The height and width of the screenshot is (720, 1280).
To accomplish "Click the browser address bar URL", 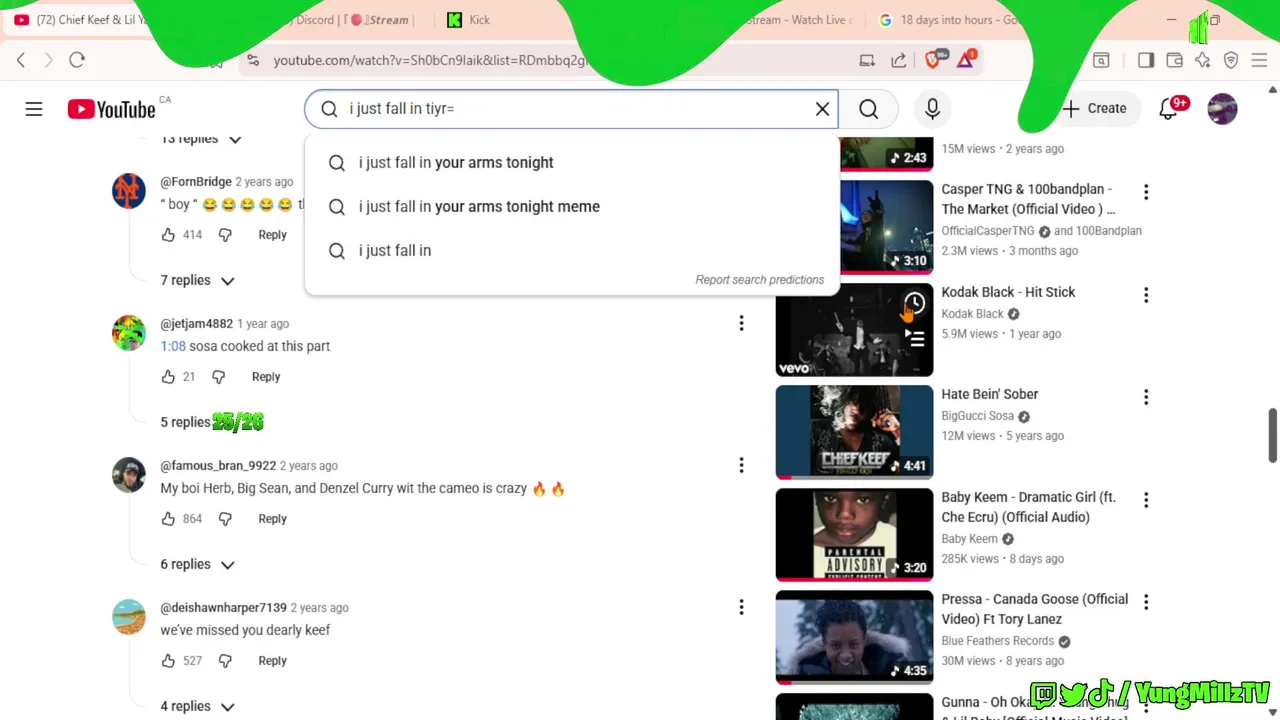I will (x=432, y=61).
